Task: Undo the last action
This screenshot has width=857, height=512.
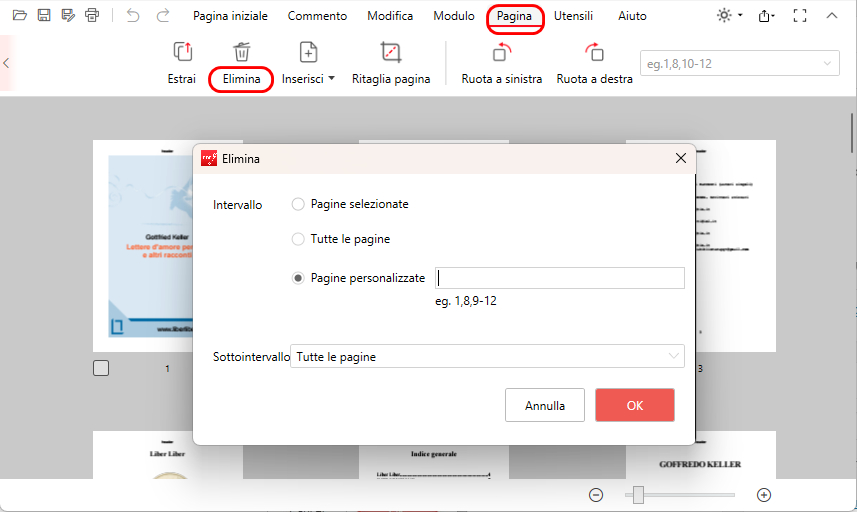Action: pyautogui.click(x=133, y=15)
